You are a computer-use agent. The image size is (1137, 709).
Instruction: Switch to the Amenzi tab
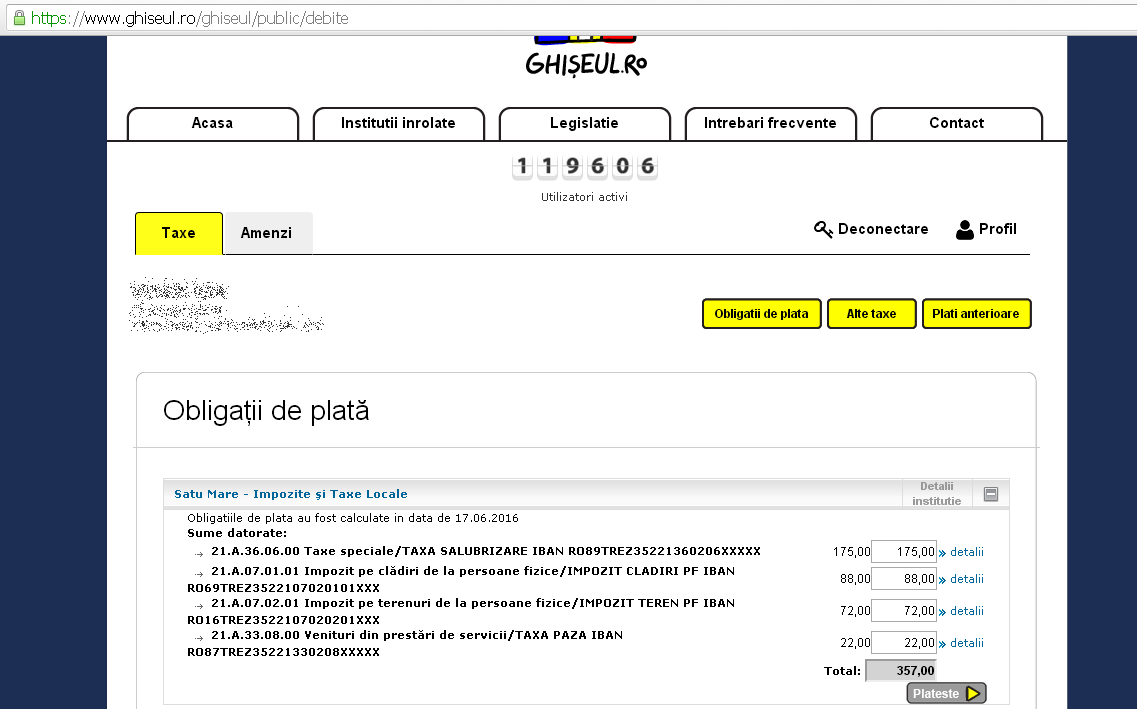266,233
